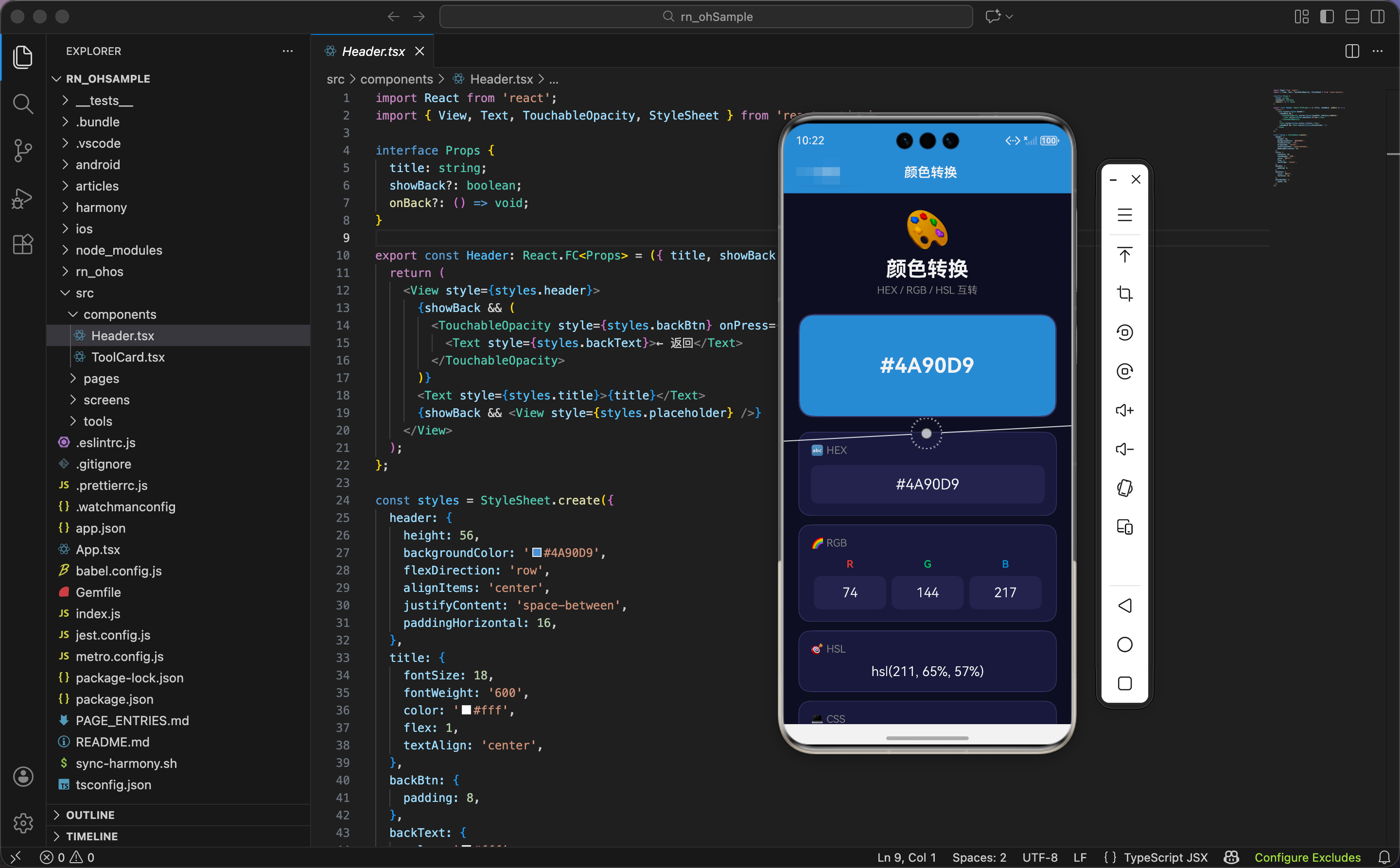The width and height of the screenshot is (1400, 868).
Task: Expand the OUTLINE section
Action: click(90, 815)
